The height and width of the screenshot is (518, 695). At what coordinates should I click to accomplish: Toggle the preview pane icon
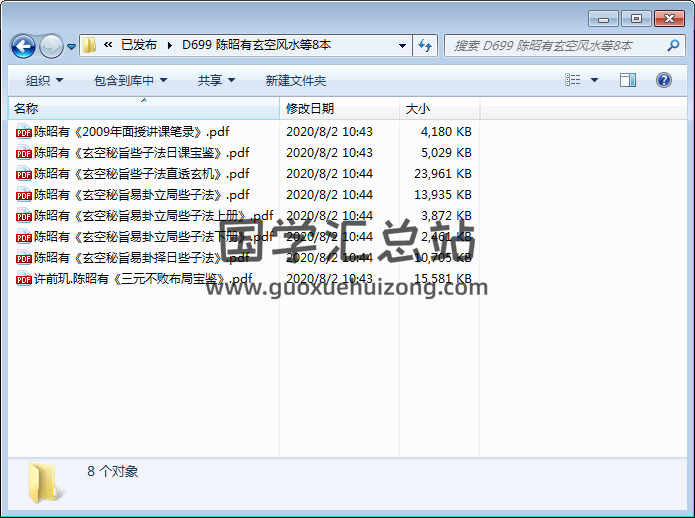(628, 80)
